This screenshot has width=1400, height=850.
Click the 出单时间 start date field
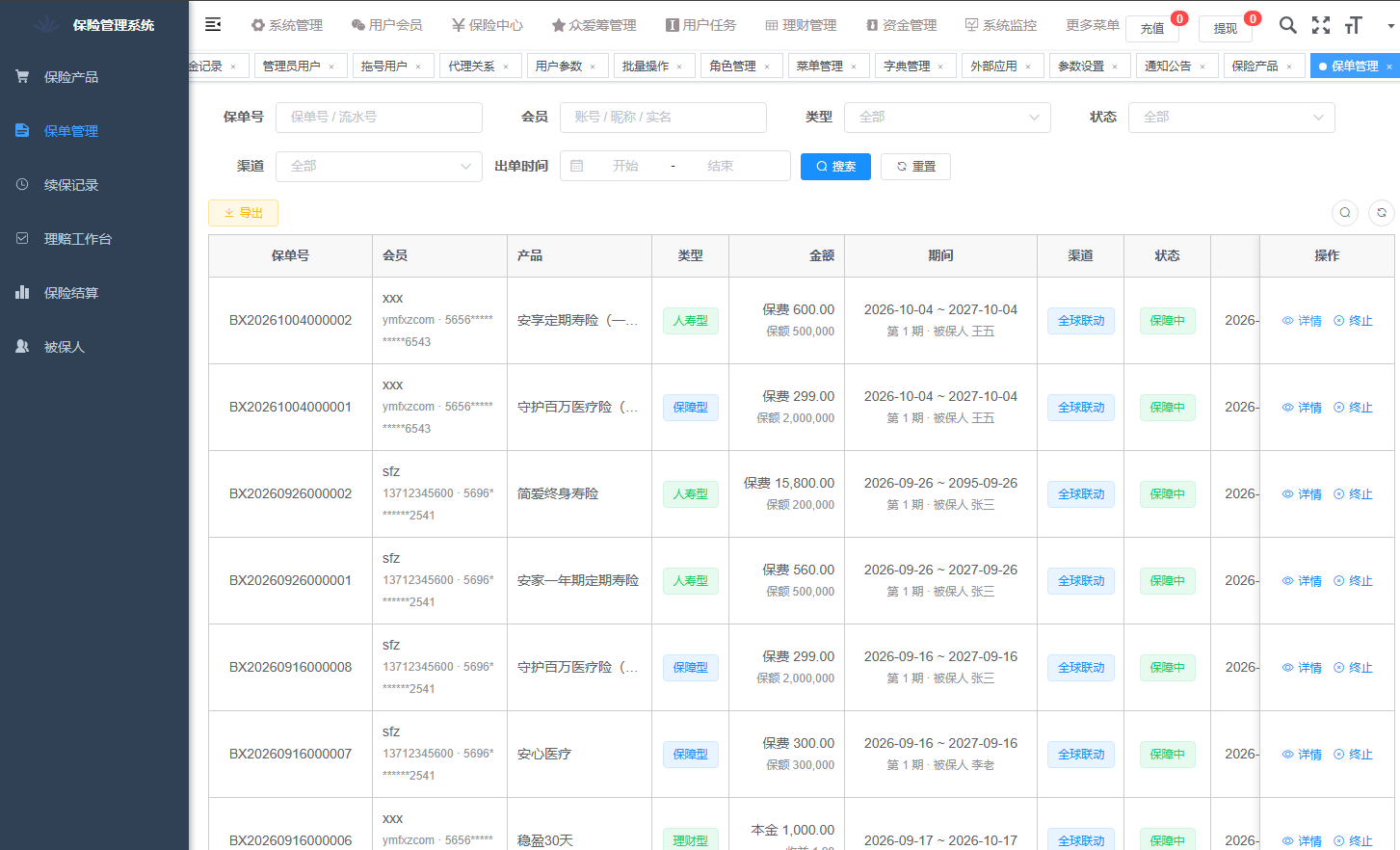pyautogui.click(x=625, y=166)
